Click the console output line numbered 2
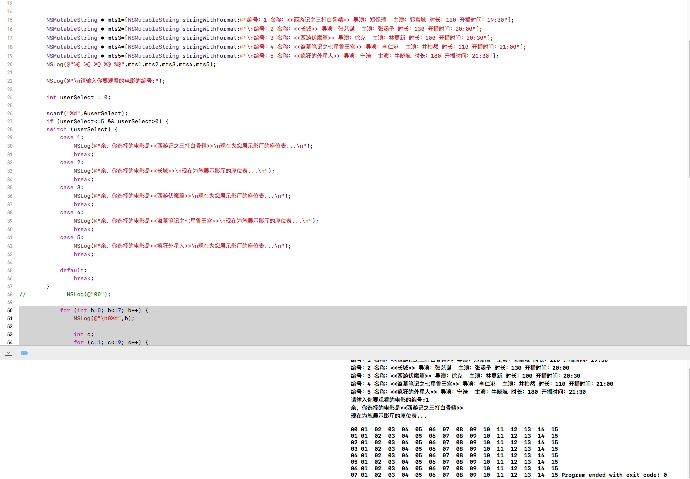The width and height of the screenshot is (690, 479). 460,368
